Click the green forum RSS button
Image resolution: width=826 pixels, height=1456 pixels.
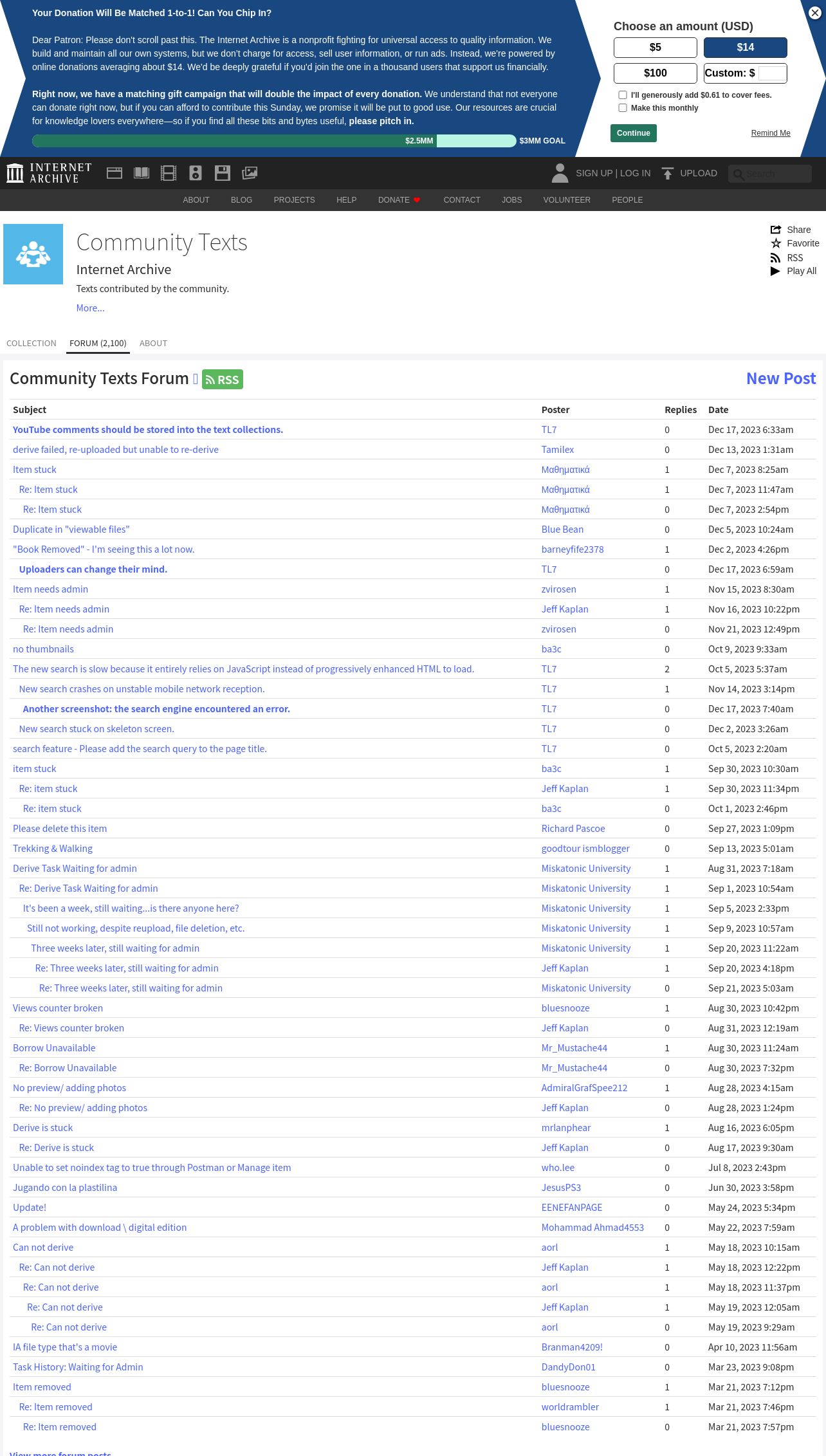[x=223, y=380]
